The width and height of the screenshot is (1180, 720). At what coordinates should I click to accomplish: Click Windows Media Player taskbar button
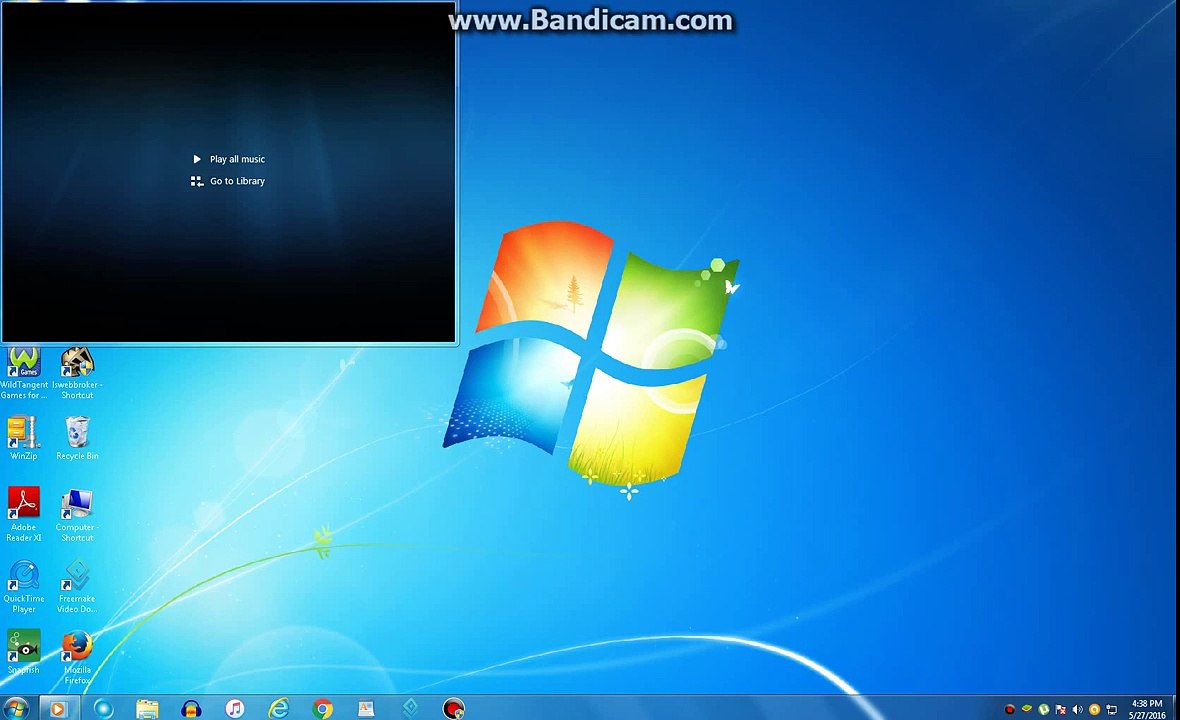coord(58,709)
